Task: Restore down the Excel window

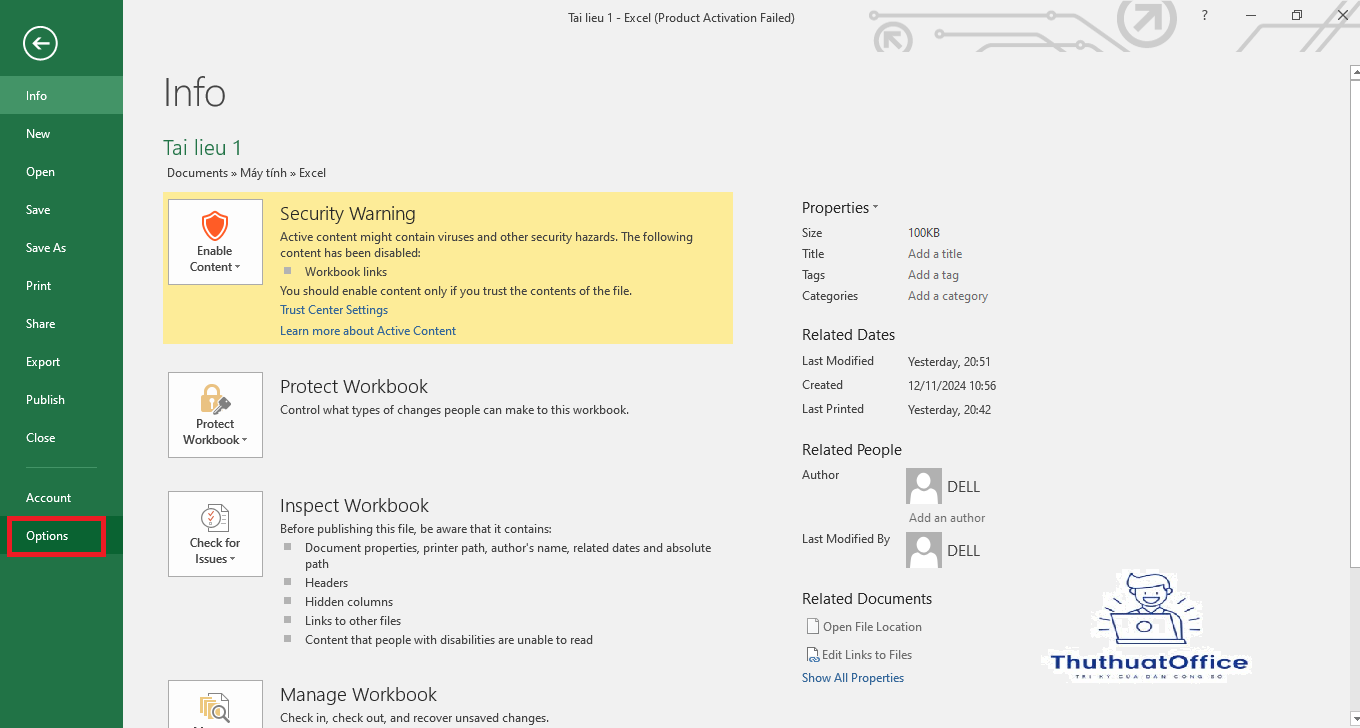Action: click(1297, 15)
